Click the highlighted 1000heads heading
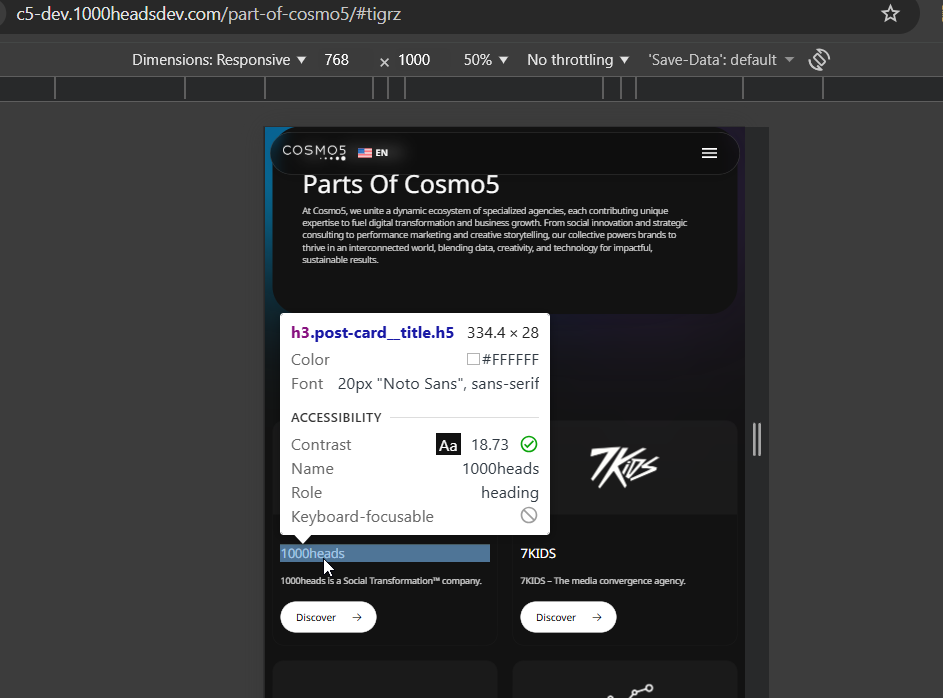This screenshot has height=698, width=943. [385, 553]
